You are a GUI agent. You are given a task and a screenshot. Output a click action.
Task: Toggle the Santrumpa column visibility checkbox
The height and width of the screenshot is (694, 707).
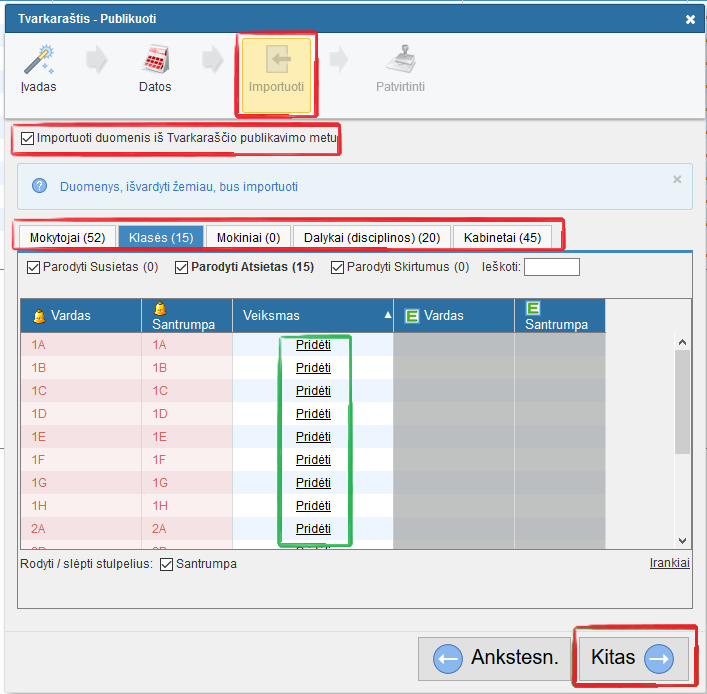click(167, 564)
